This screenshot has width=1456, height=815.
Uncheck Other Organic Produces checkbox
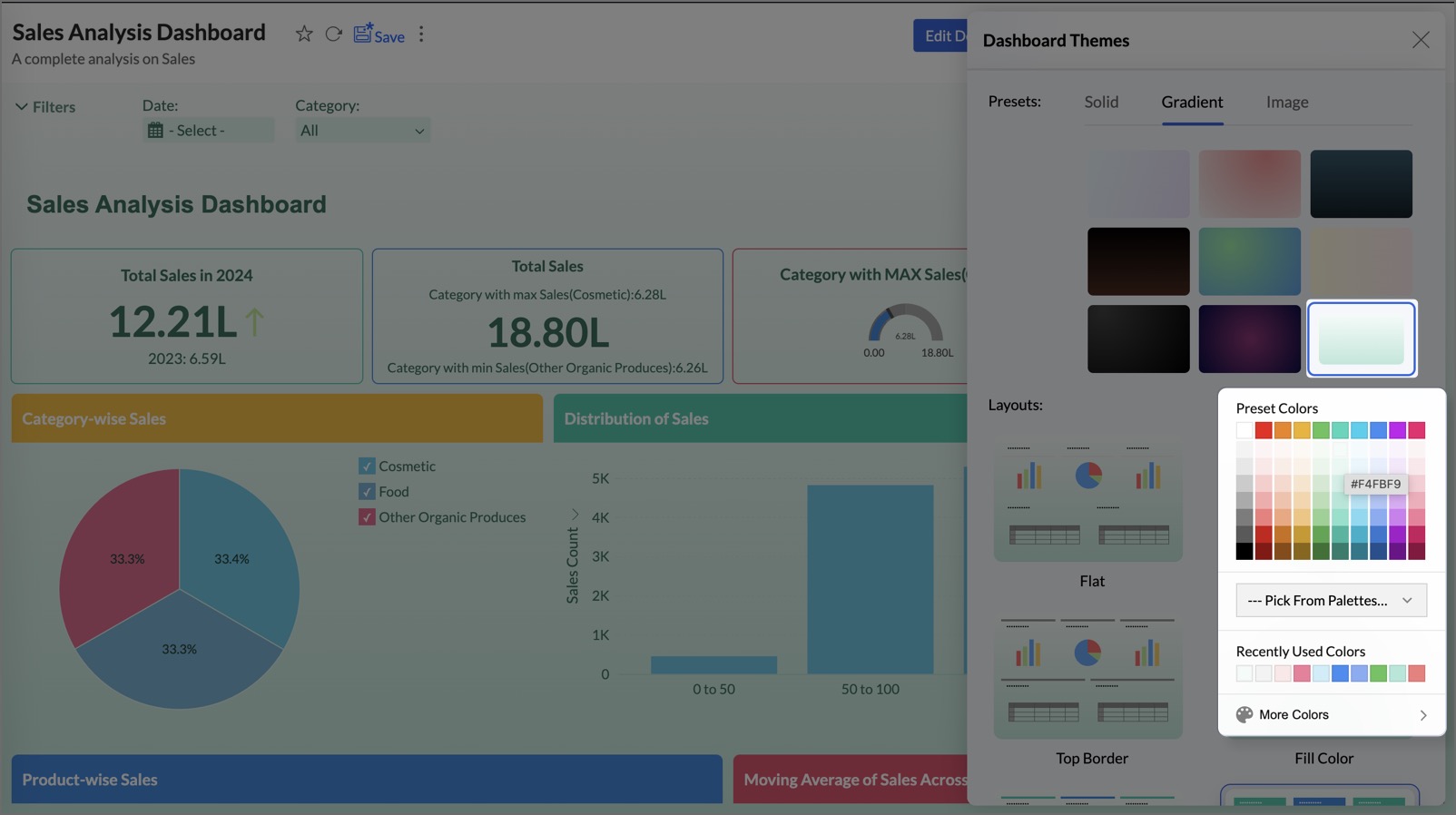click(367, 517)
